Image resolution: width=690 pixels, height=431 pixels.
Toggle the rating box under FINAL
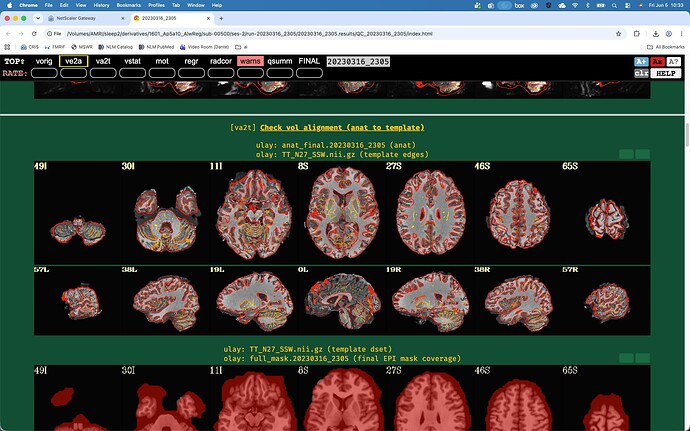click(309, 73)
